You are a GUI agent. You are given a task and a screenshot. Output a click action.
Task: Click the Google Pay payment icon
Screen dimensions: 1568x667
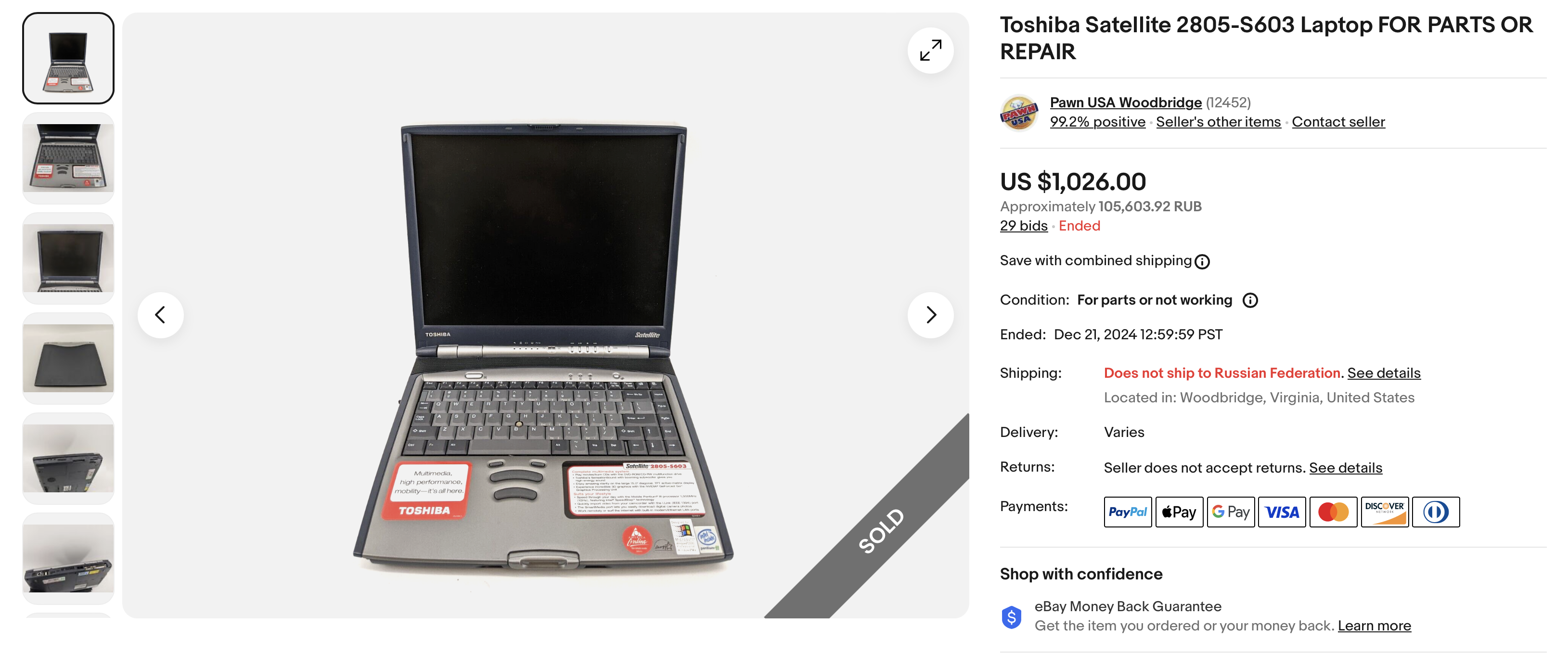coord(1230,512)
